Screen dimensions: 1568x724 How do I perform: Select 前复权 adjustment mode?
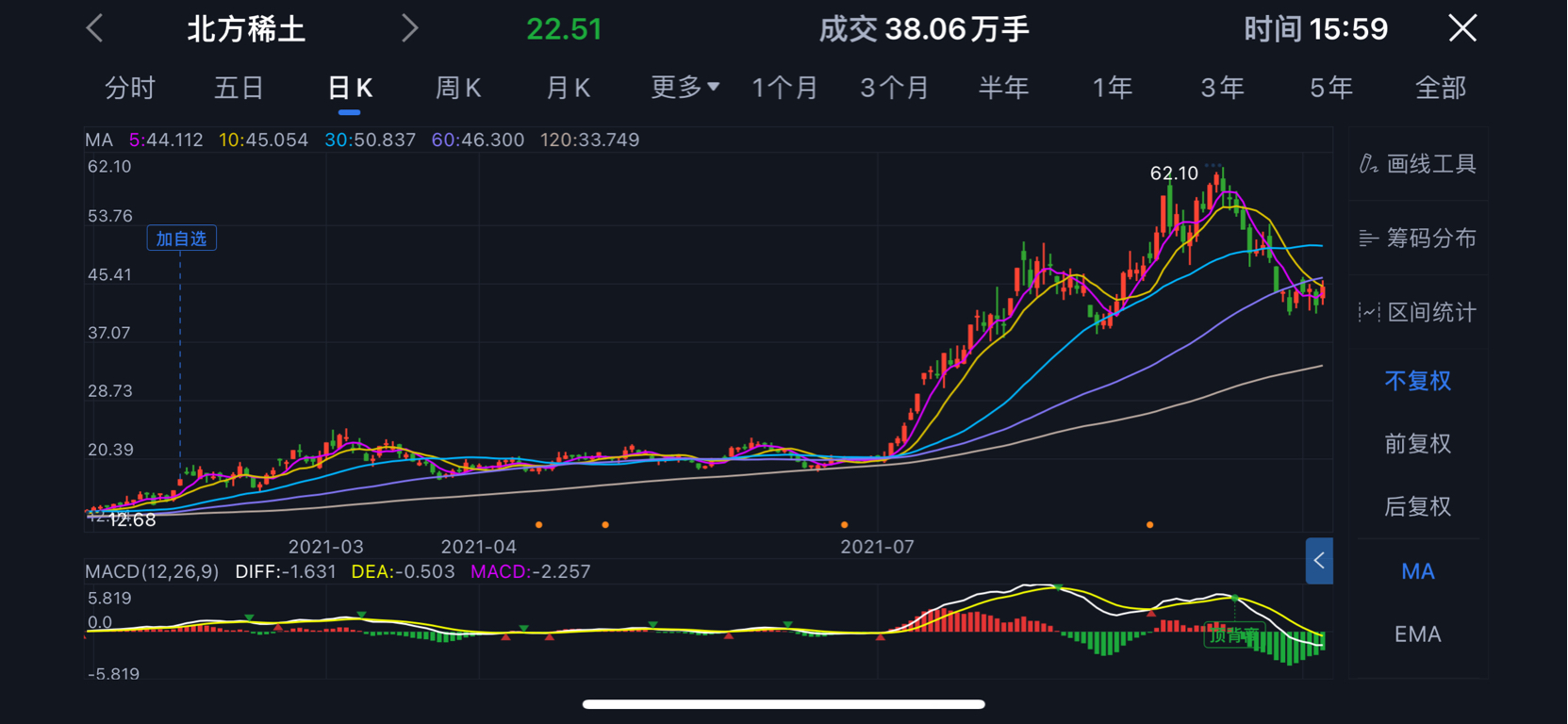click(1417, 444)
